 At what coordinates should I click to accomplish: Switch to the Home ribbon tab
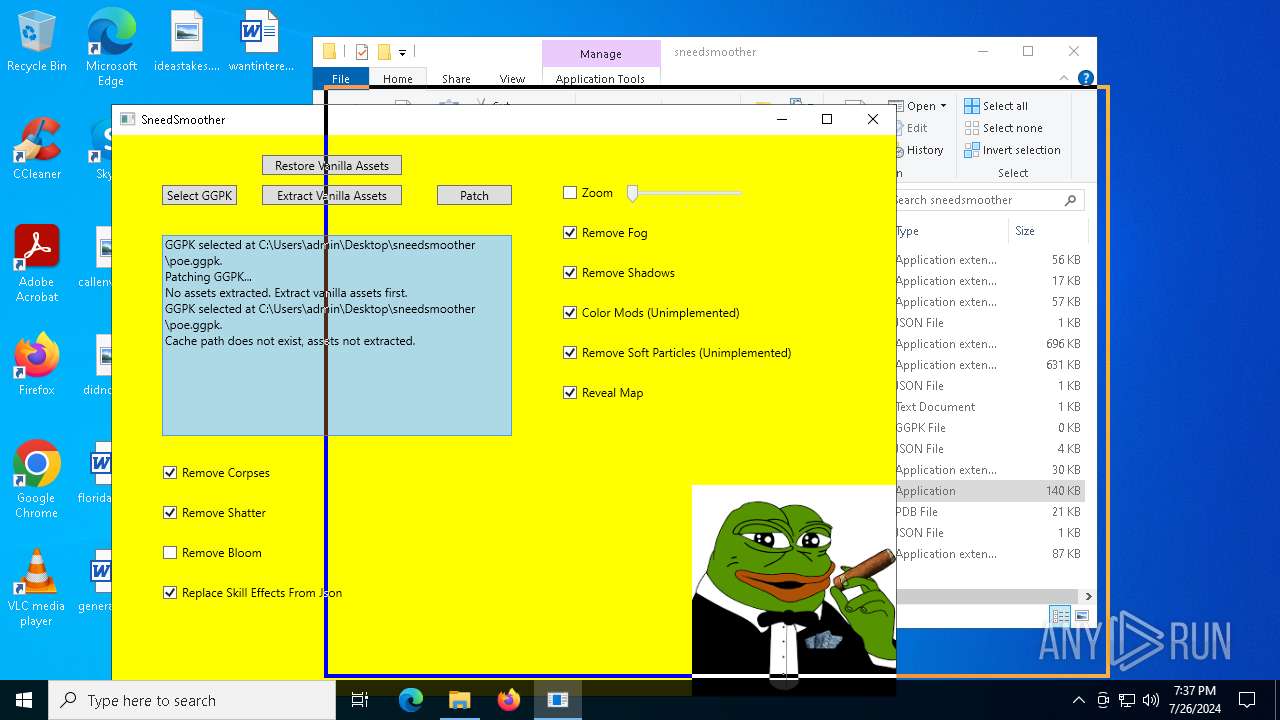tap(397, 79)
